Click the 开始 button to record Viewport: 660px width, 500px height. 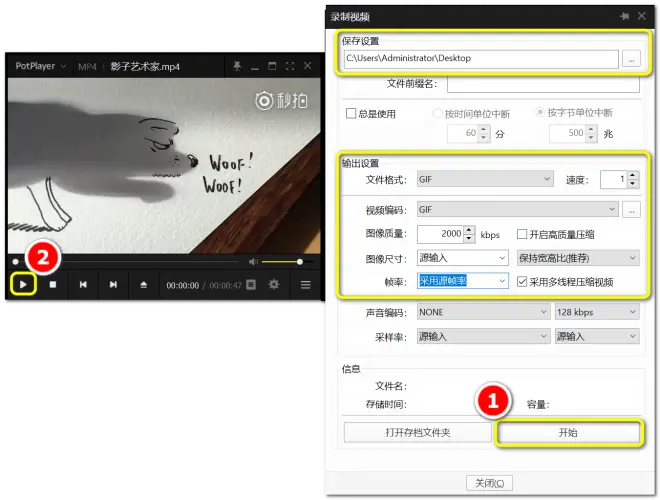click(x=568, y=433)
